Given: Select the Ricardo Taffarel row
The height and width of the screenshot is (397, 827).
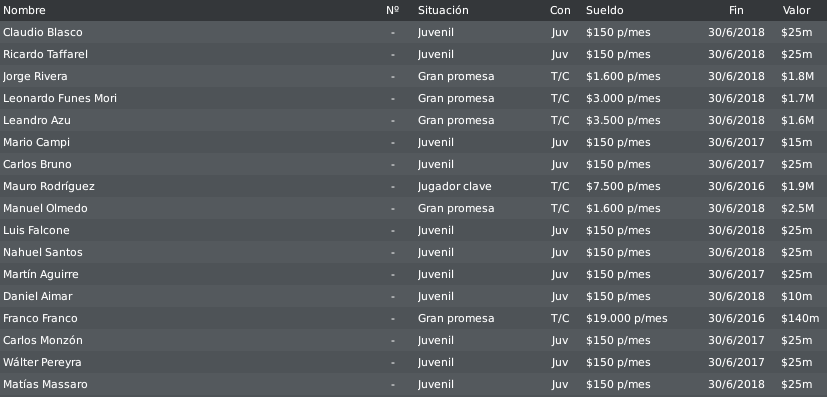Looking at the screenshot, I should click(x=414, y=54).
